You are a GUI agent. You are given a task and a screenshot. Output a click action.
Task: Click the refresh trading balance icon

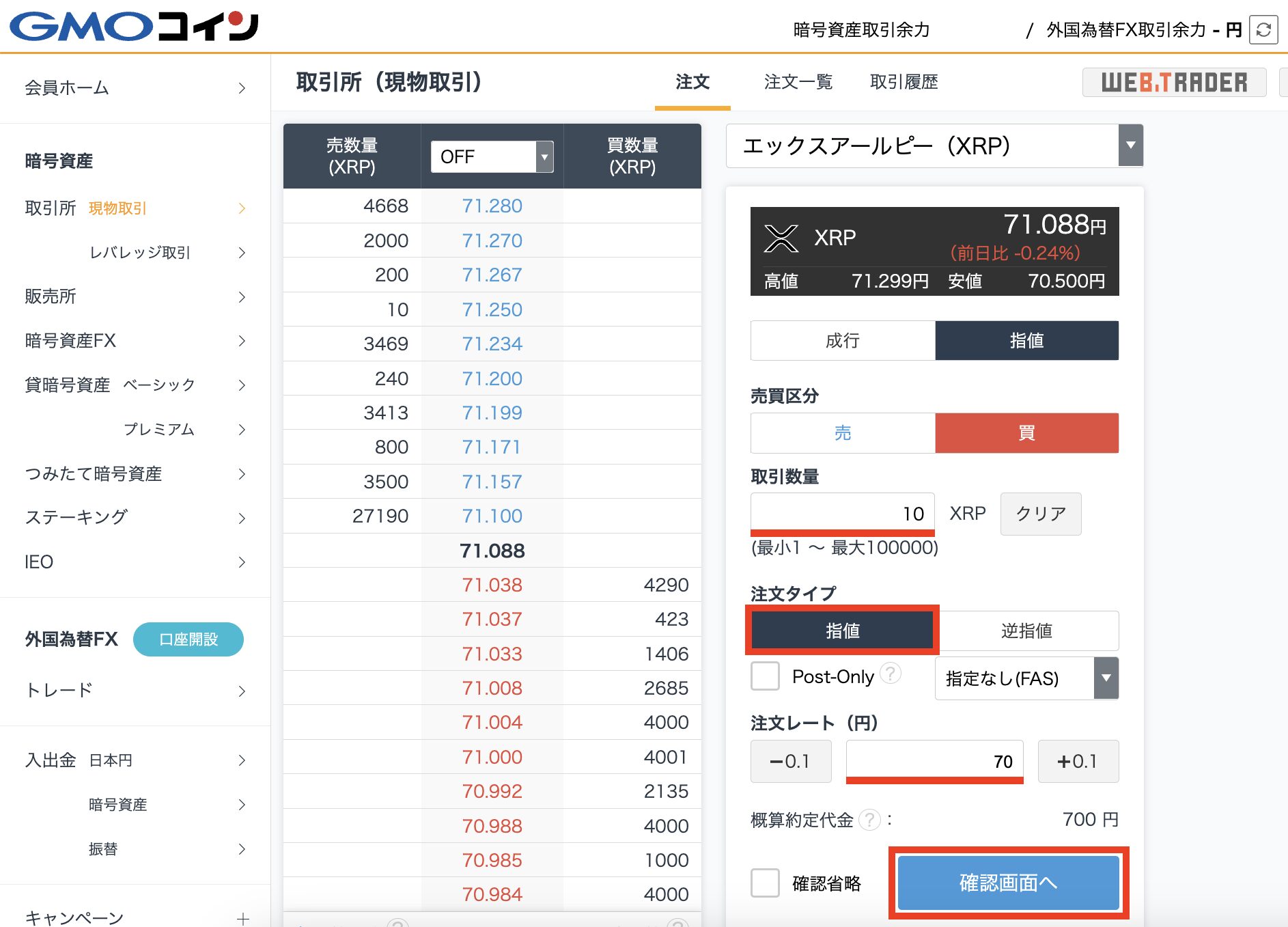1264,29
